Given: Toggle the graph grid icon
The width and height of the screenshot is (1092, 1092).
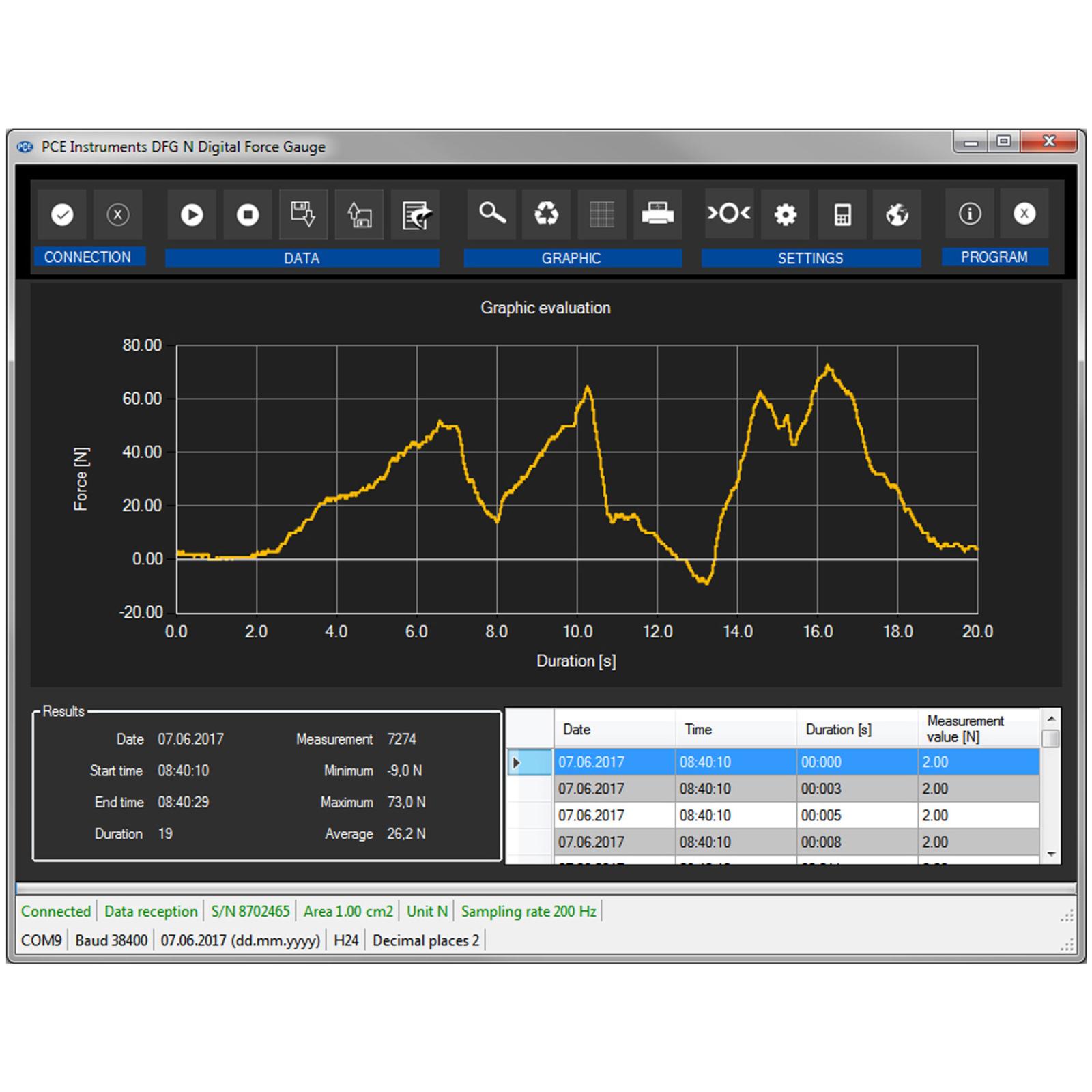Looking at the screenshot, I should [601, 214].
